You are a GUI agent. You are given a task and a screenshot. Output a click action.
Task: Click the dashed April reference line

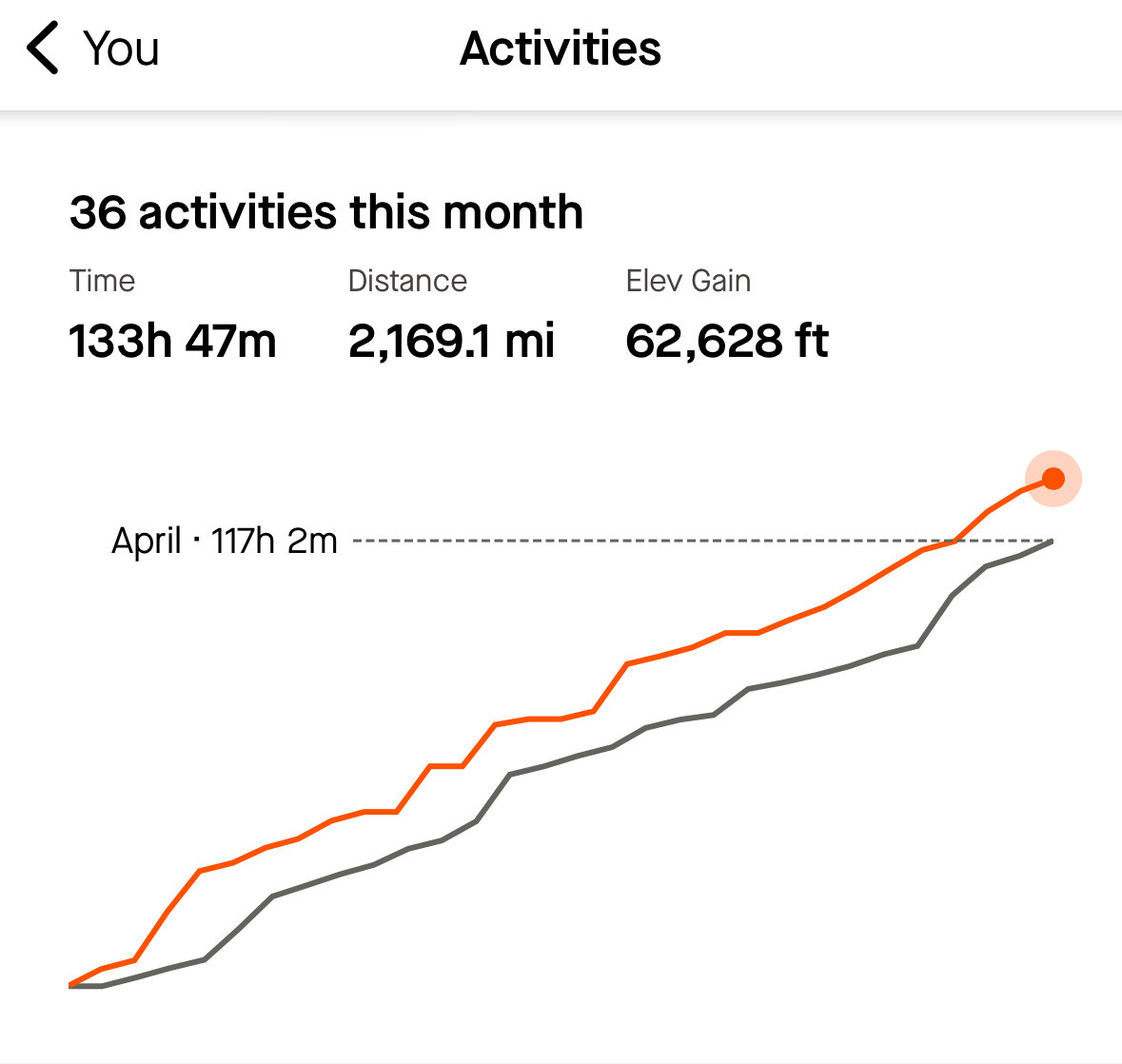[x=647, y=541]
